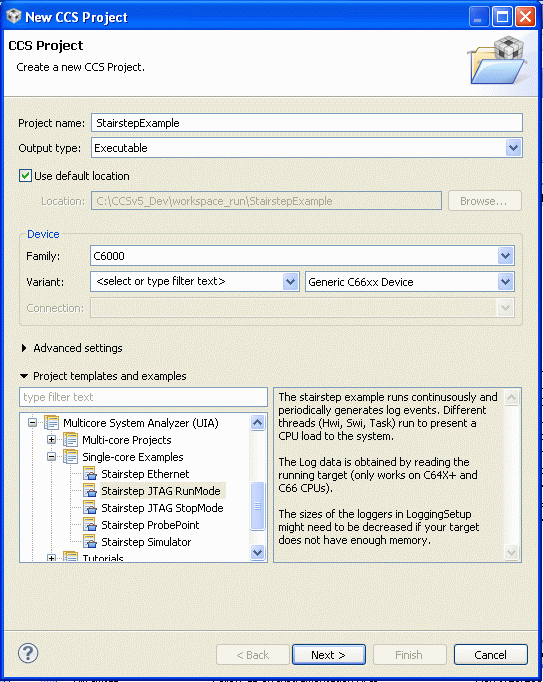
Task: Click the Multi-core Projects folder icon
Action: pyautogui.click(x=70, y=440)
